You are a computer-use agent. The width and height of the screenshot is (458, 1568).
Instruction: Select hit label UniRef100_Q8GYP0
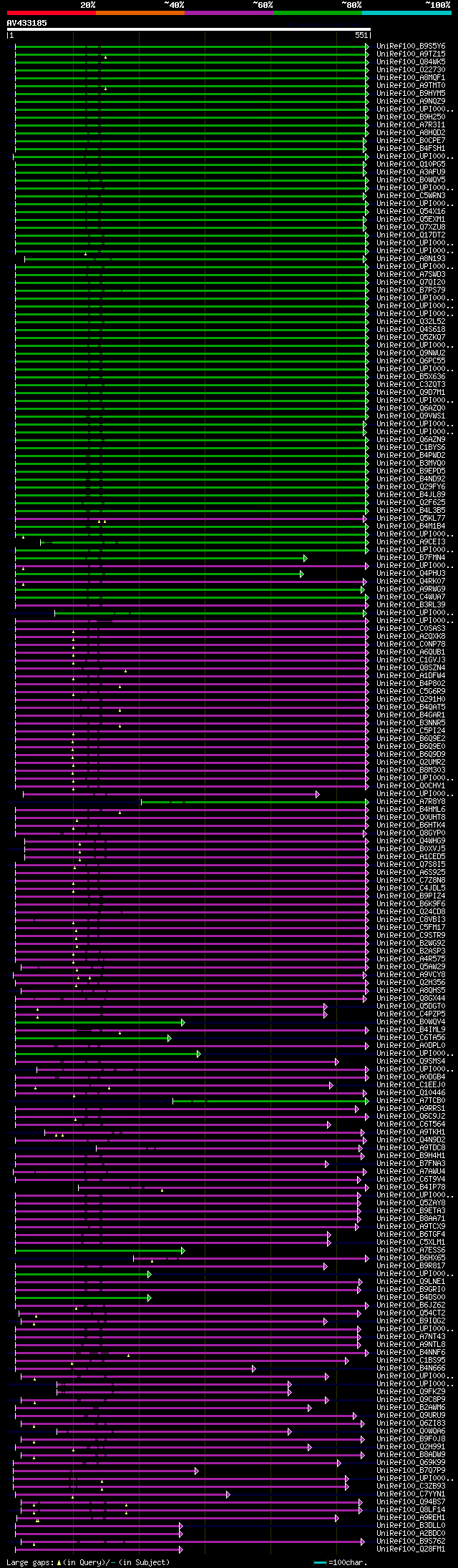411,833
